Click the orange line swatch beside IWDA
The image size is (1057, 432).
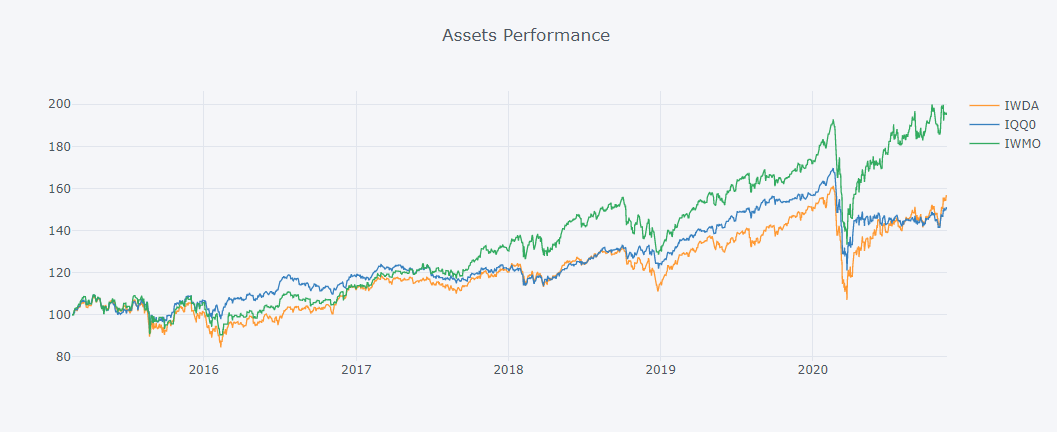pos(984,105)
